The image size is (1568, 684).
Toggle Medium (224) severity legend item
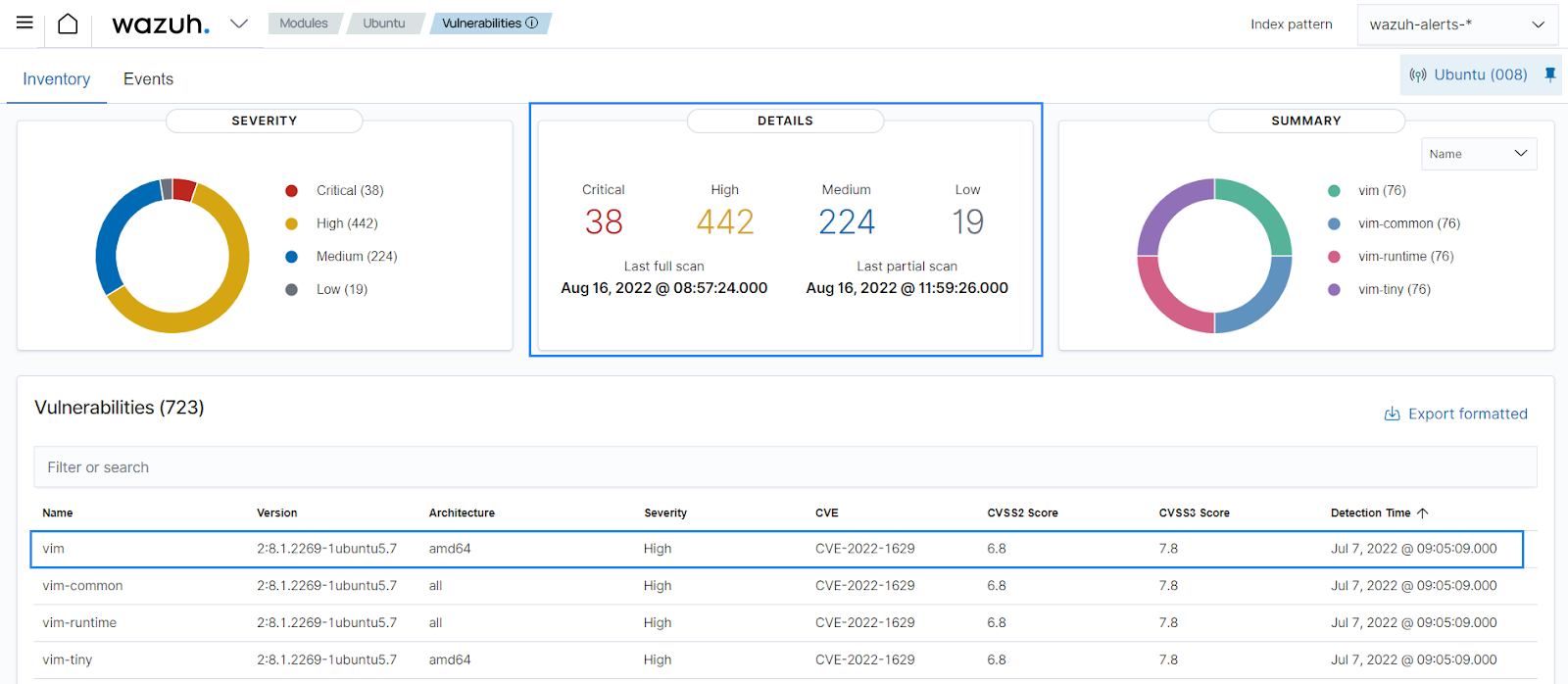(x=342, y=257)
